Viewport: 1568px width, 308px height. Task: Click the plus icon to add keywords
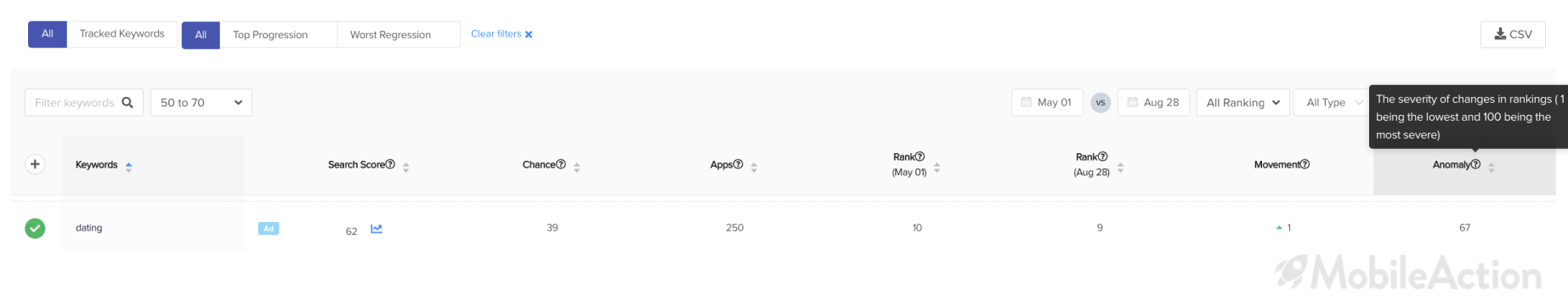coord(35,164)
